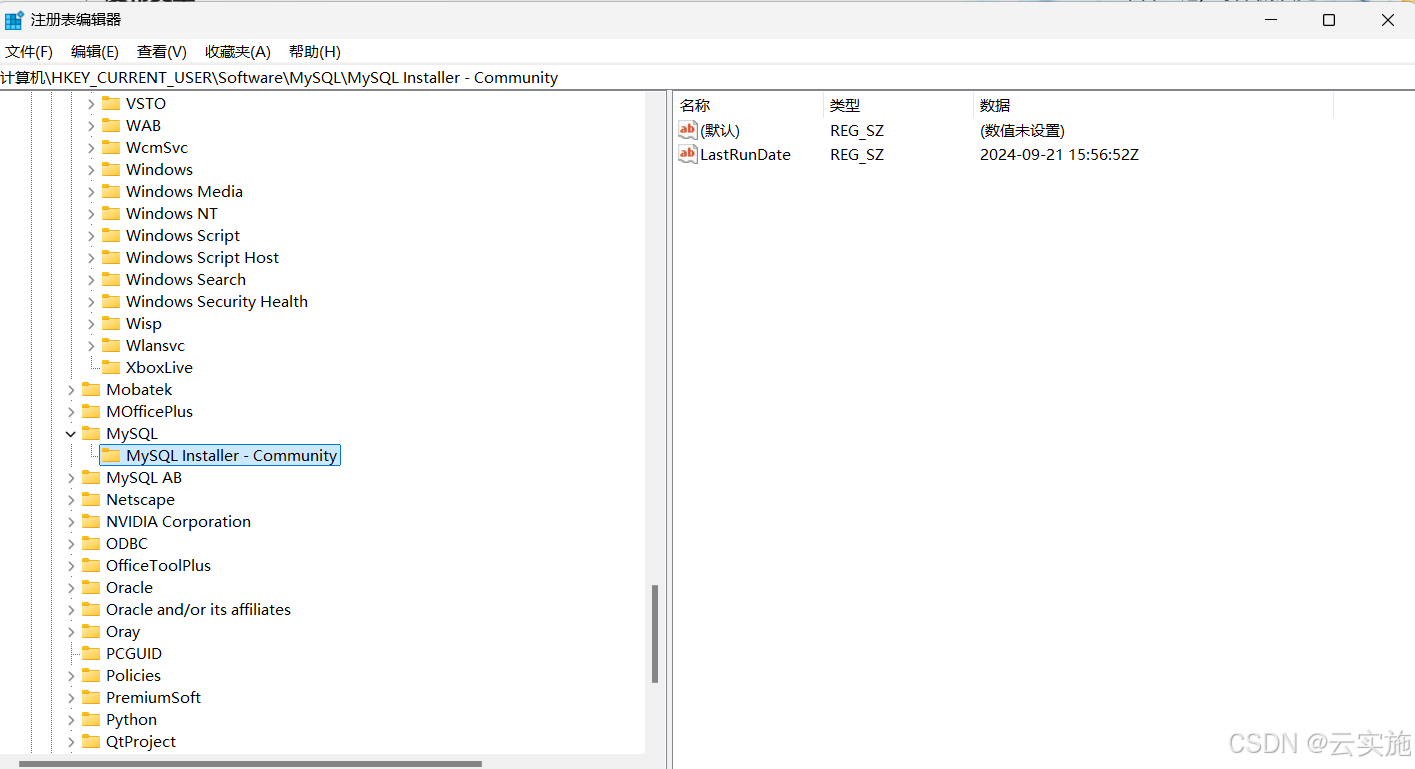Click the VSTO folder icon
This screenshot has height=769, width=1415.
111,104
